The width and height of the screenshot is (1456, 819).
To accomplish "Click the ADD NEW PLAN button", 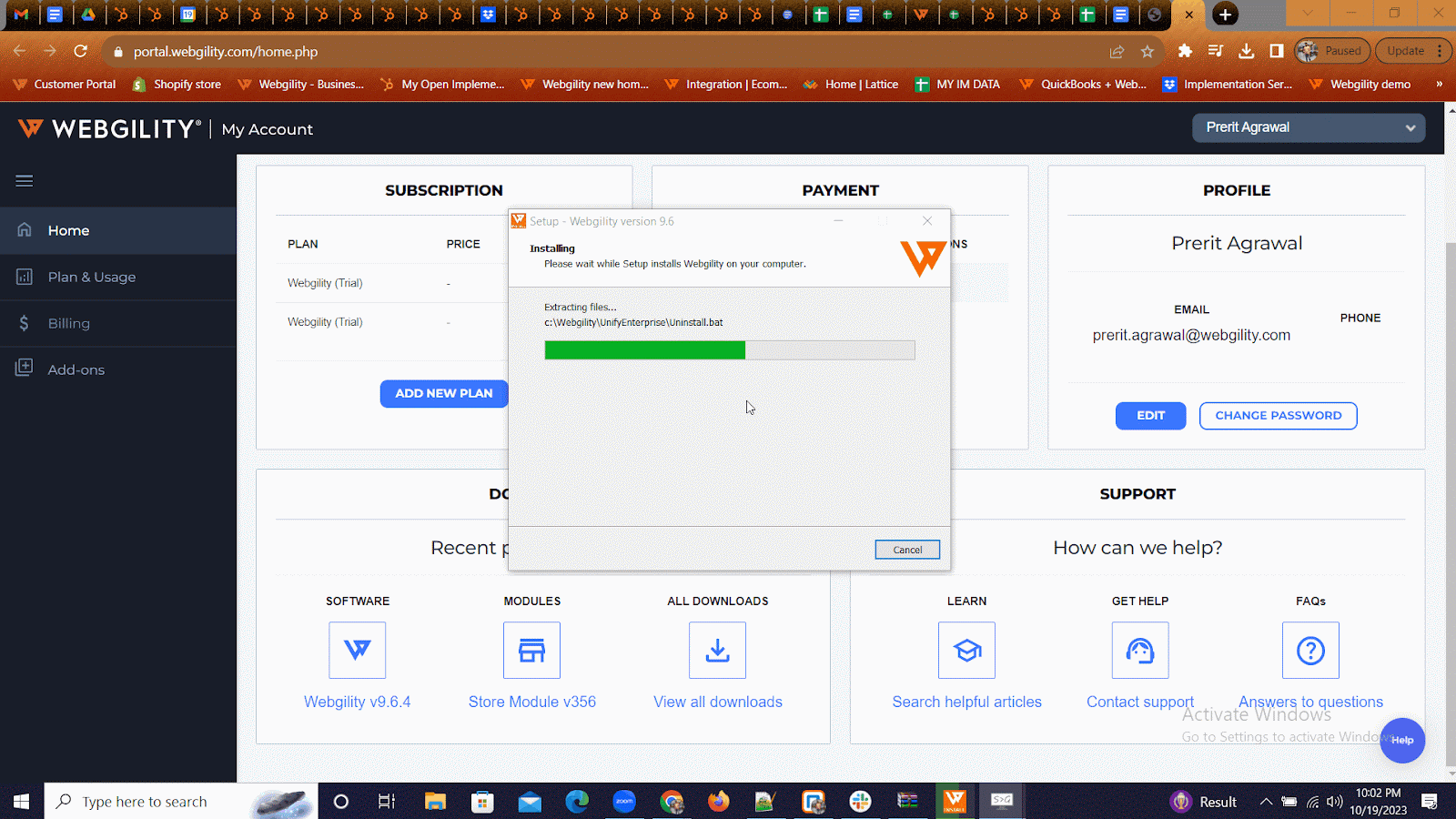I will point(443,393).
